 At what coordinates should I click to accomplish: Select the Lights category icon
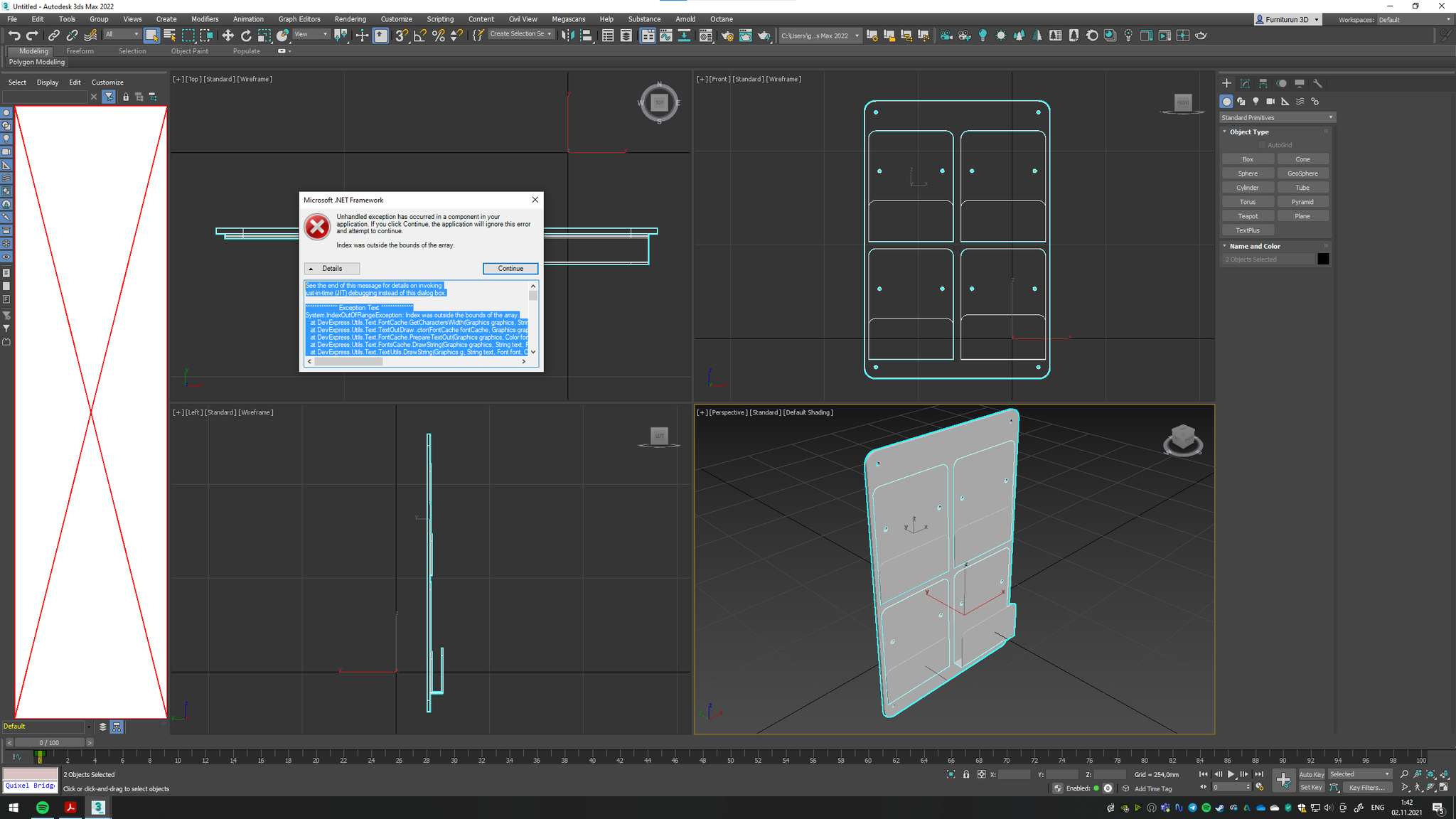1256,102
